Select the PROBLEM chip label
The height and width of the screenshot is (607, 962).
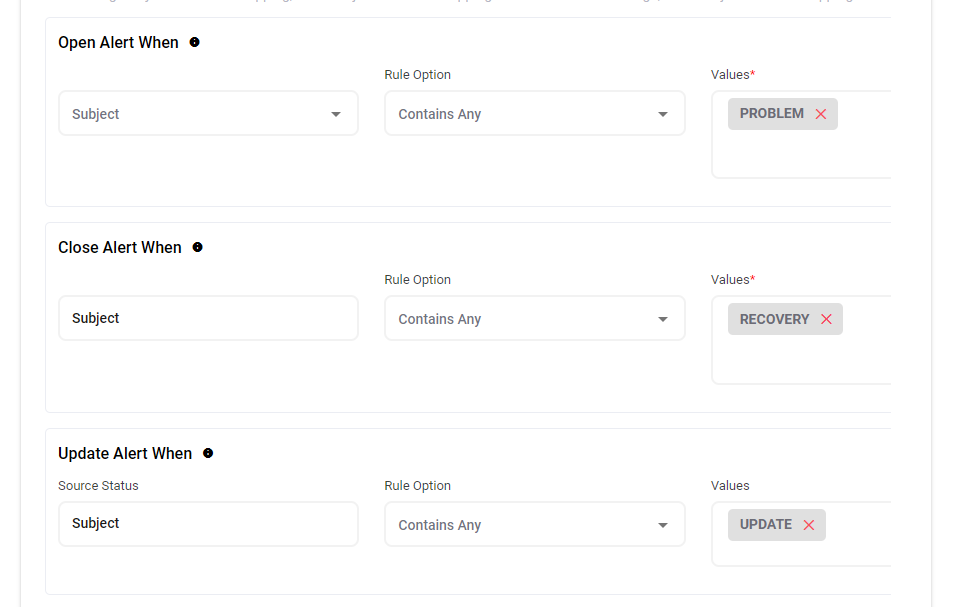click(771, 114)
